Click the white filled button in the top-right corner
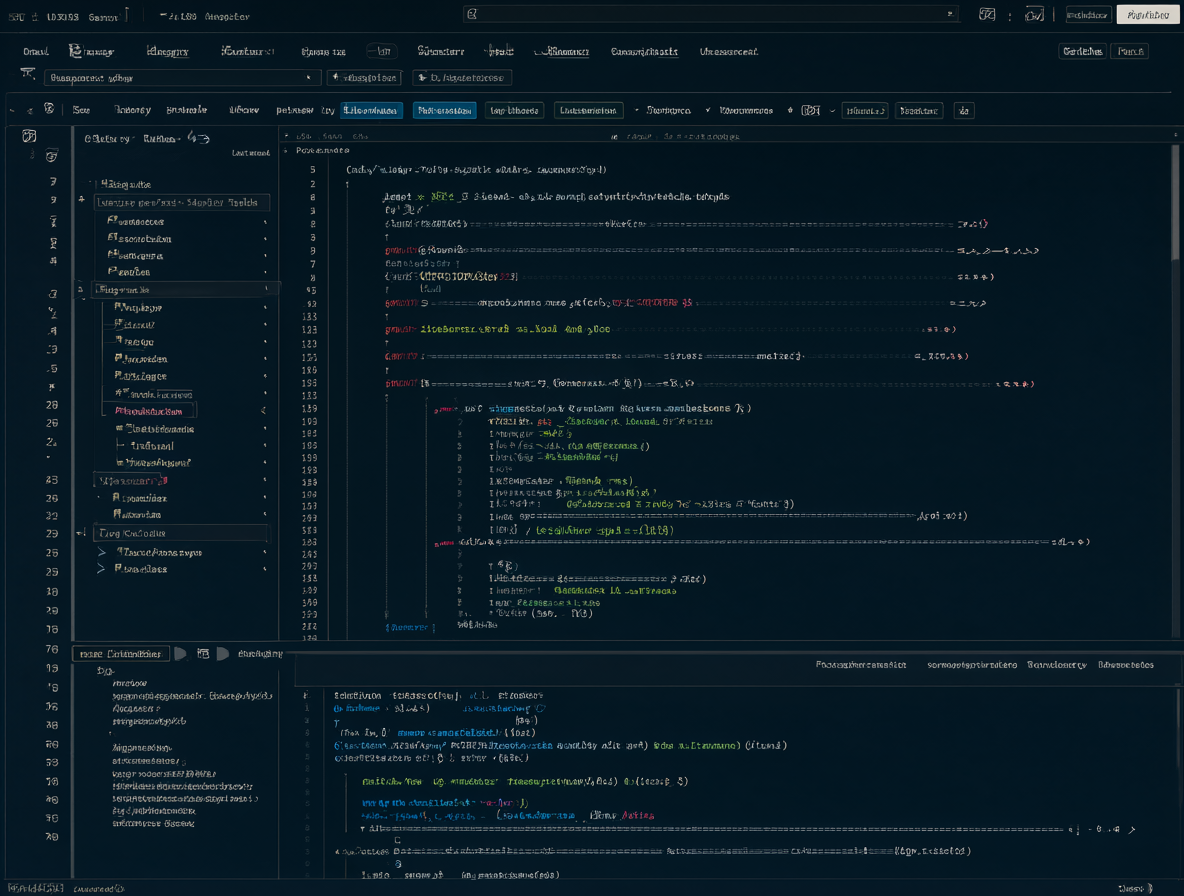 click(1148, 15)
